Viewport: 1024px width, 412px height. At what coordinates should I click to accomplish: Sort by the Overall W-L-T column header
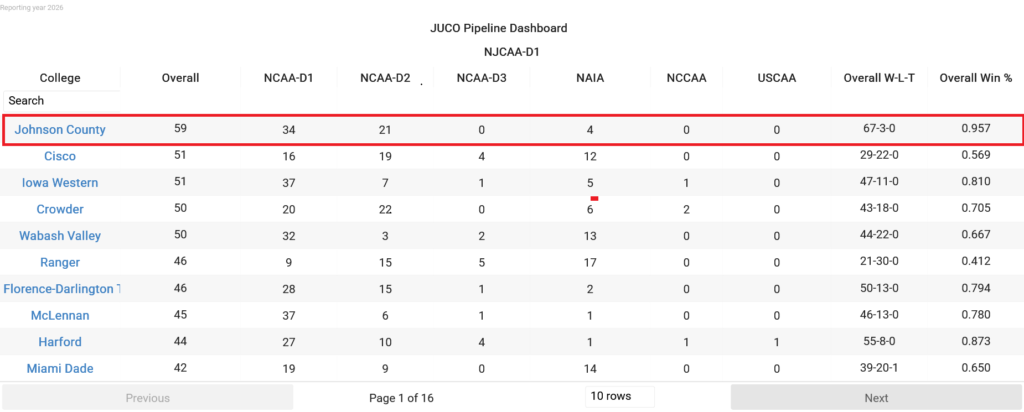pos(879,78)
